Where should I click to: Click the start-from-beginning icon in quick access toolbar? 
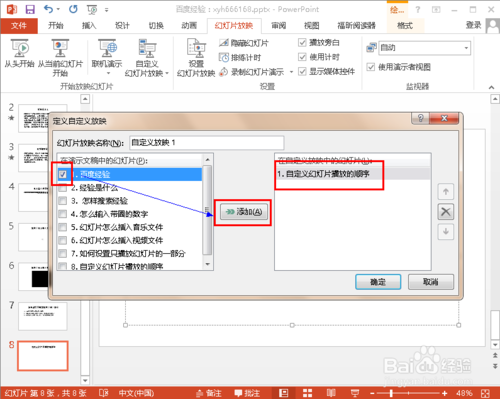(x=92, y=9)
